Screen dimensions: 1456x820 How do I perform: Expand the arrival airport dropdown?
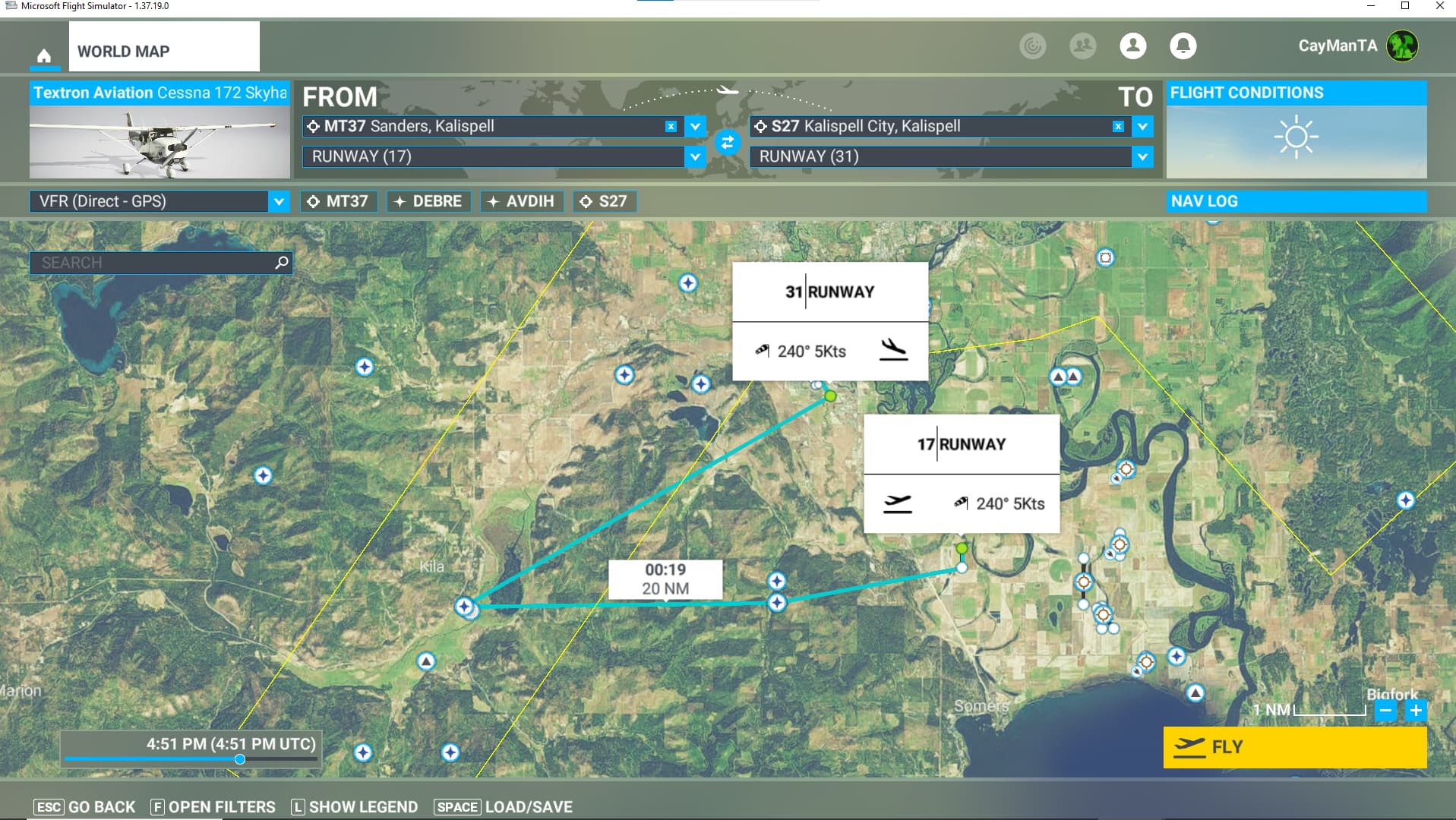[1142, 126]
